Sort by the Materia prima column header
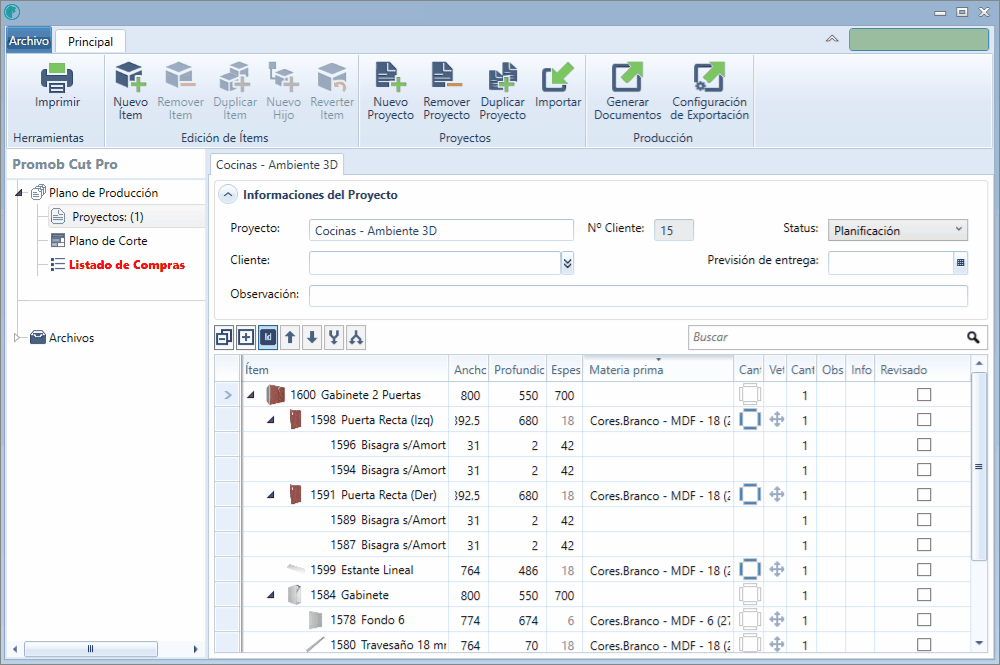This screenshot has height=665, width=1000. (x=658, y=370)
